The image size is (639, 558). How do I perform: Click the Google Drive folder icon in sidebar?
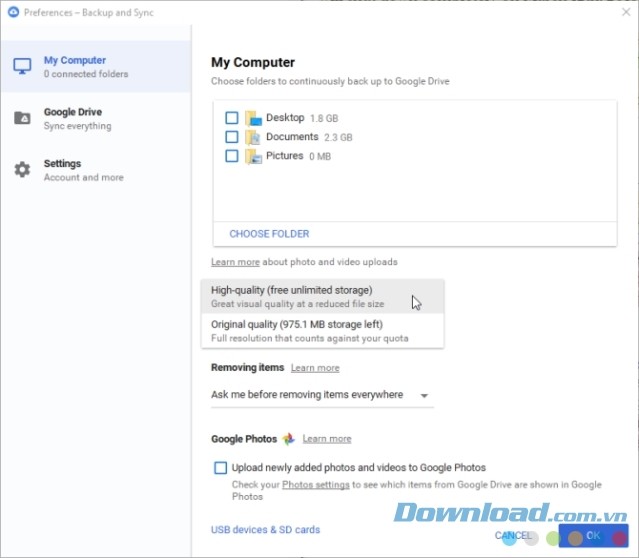tap(22, 118)
